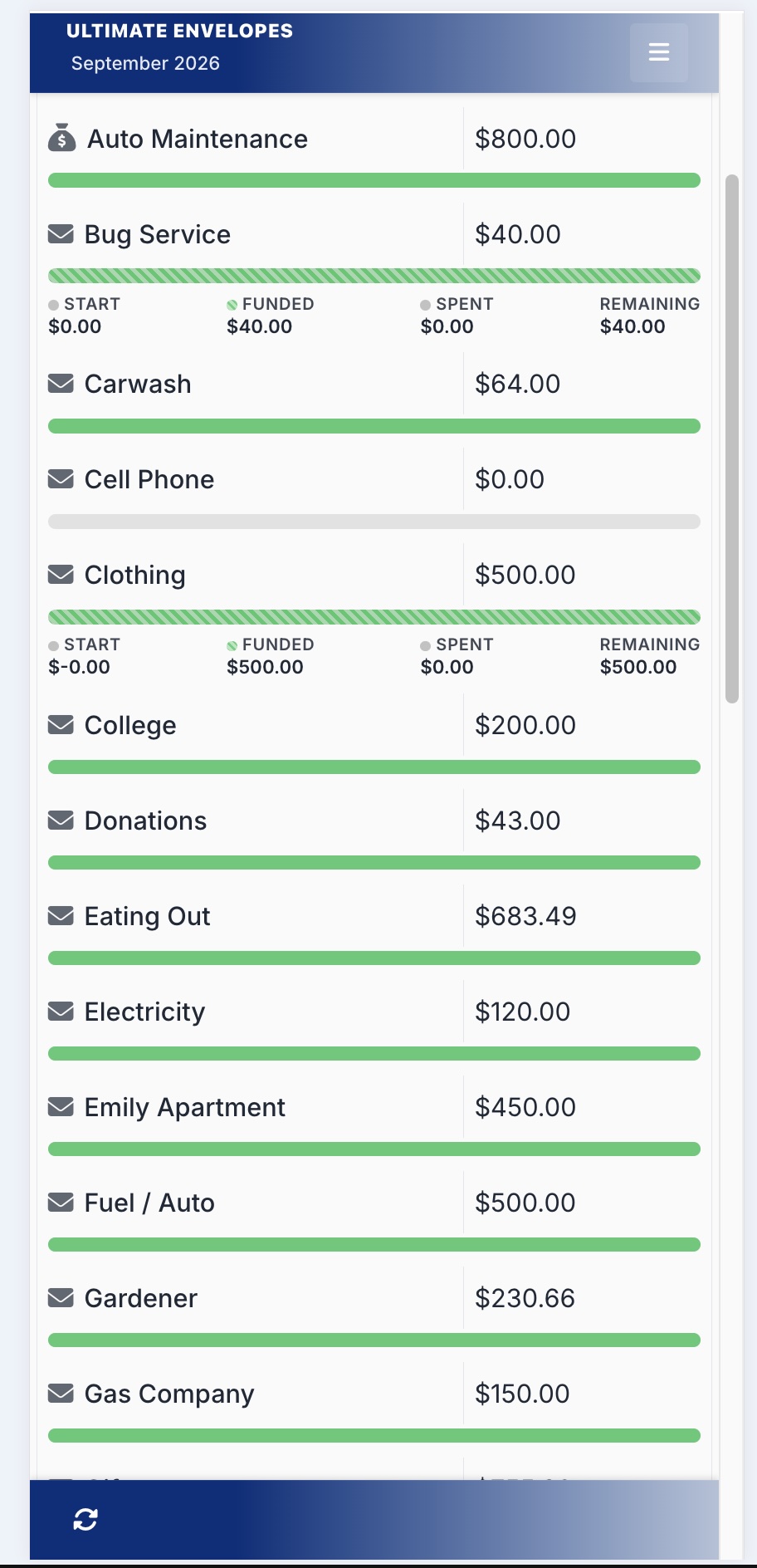Open the hamburger menu in header
Image resolution: width=757 pixels, height=1568 pixels.
click(x=658, y=52)
